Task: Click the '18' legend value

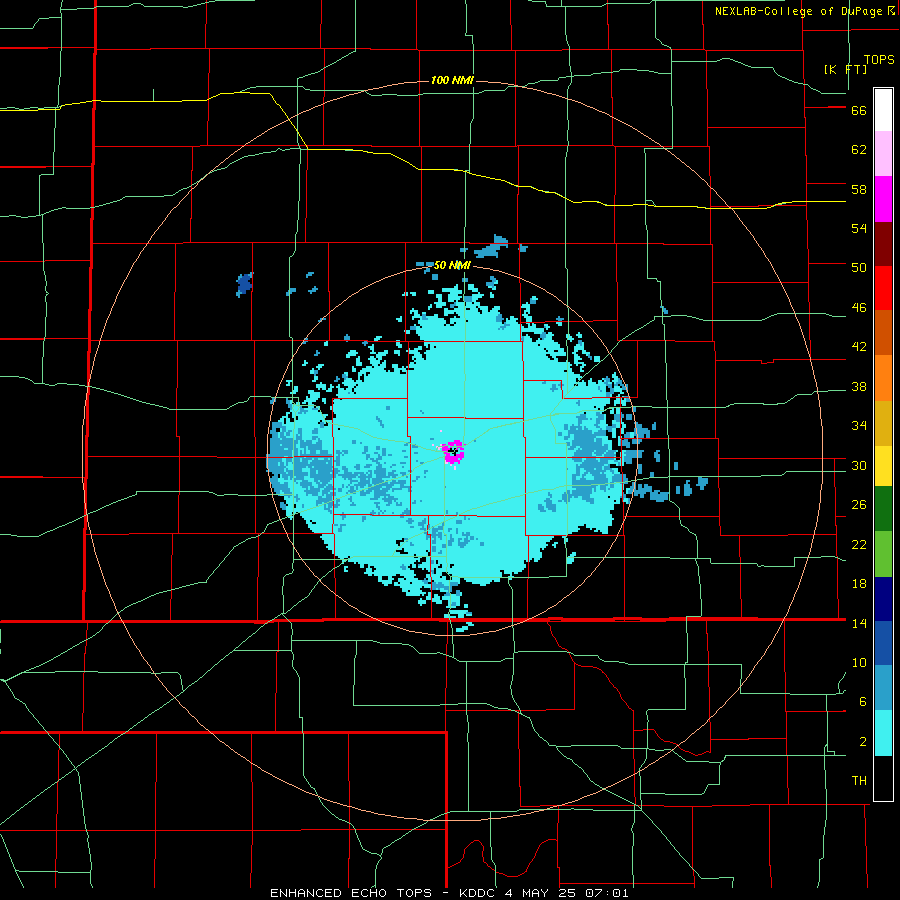Action: [x=859, y=584]
